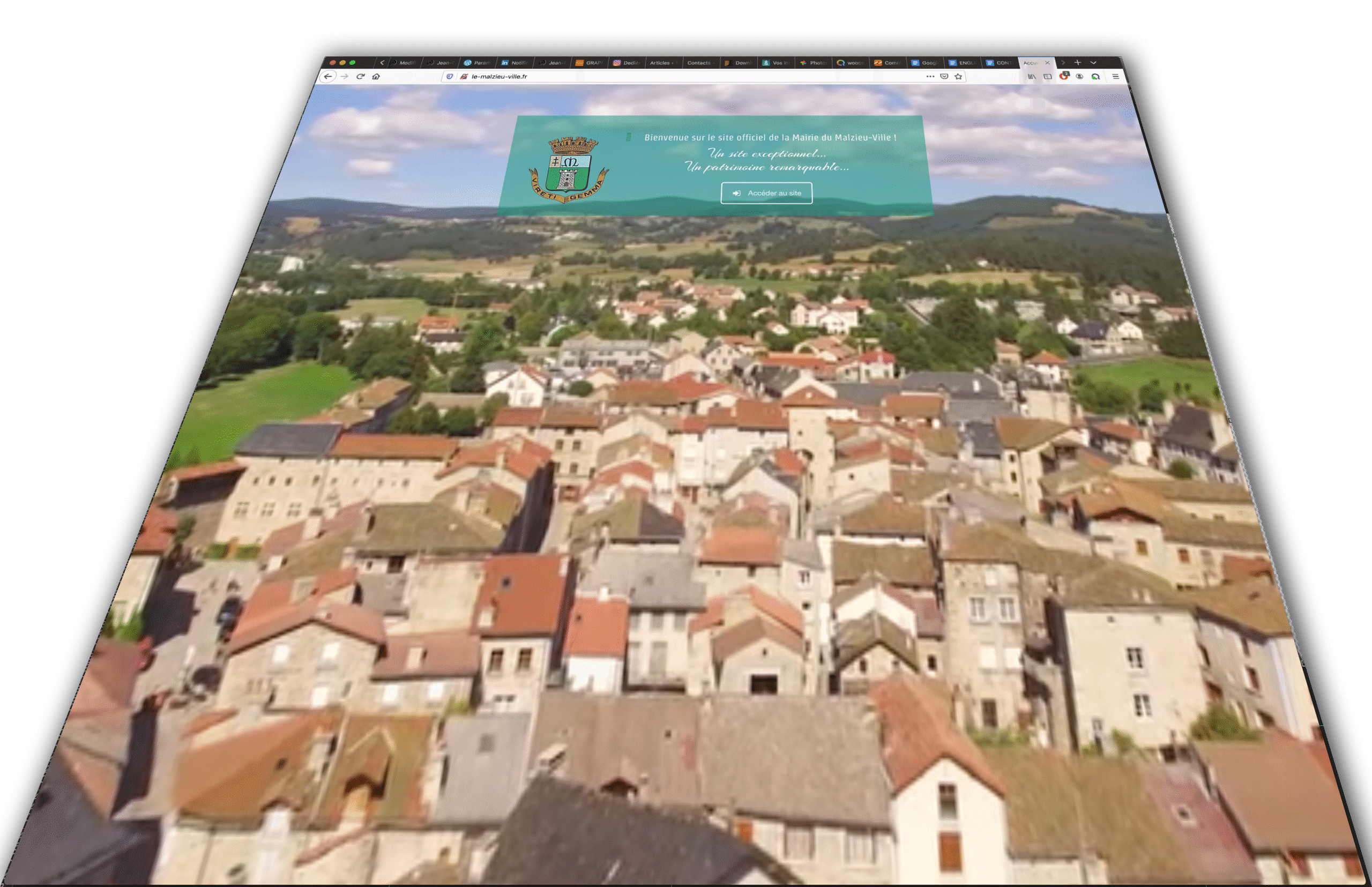Expand the list all tabs dropdown
1372x887 pixels.
point(1093,63)
